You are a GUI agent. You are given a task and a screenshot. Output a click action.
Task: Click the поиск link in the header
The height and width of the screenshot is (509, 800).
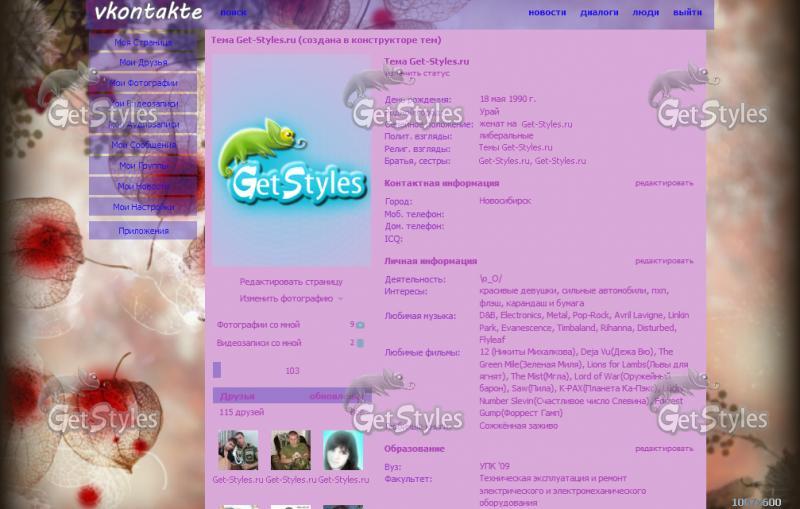[x=233, y=13]
